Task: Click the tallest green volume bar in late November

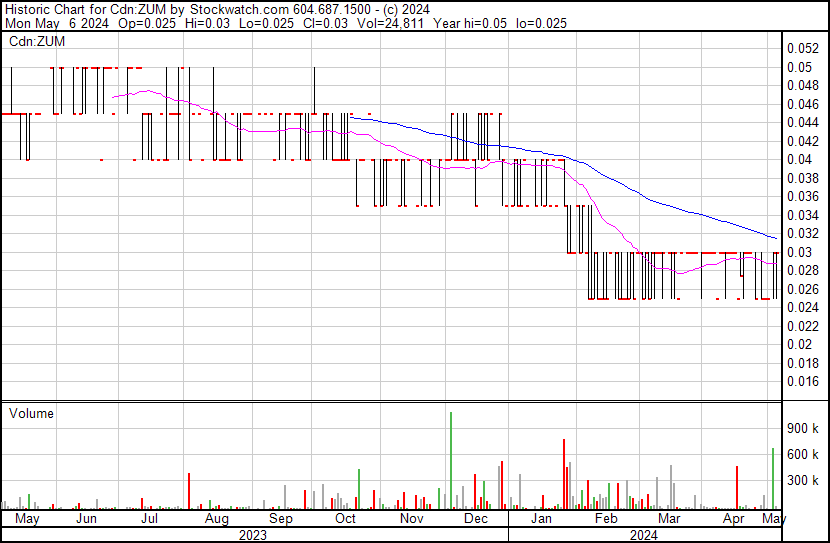Action: coord(451,460)
